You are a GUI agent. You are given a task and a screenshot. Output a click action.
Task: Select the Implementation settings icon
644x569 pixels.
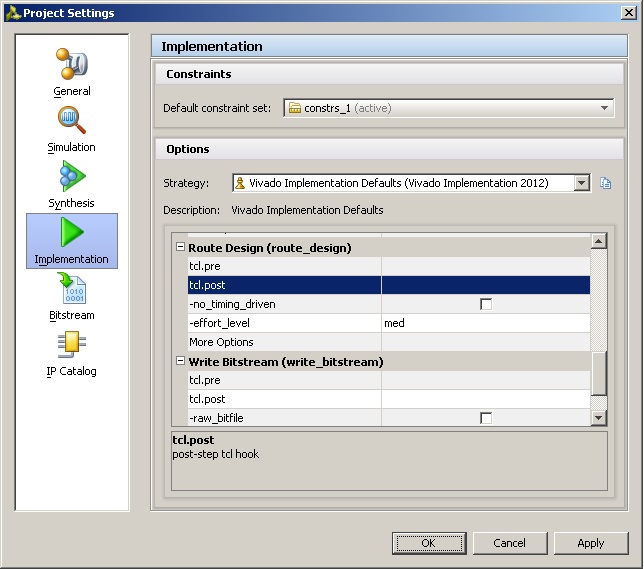pos(71,240)
